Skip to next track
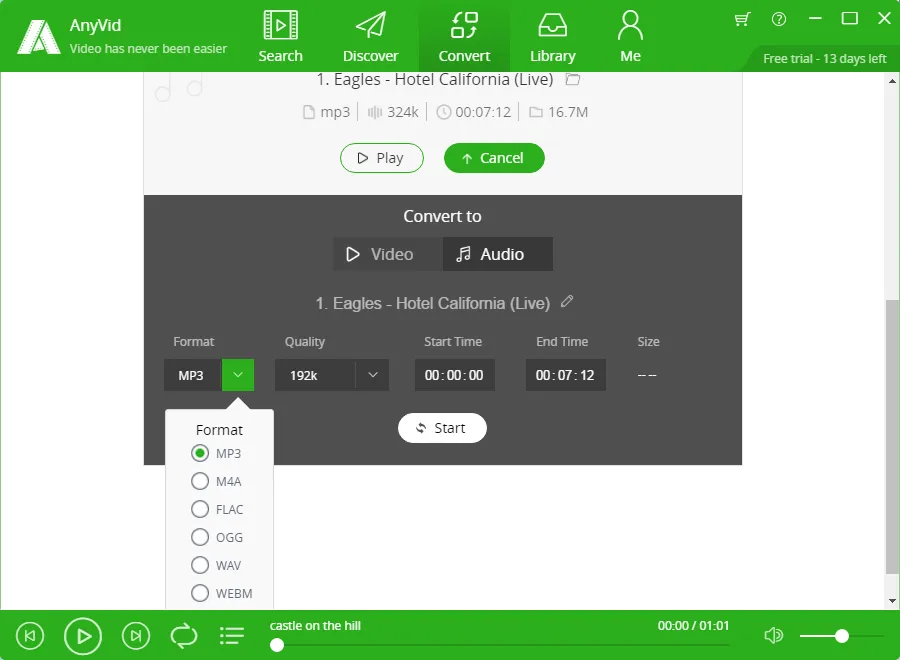This screenshot has height=660, width=900. pyautogui.click(x=136, y=636)
